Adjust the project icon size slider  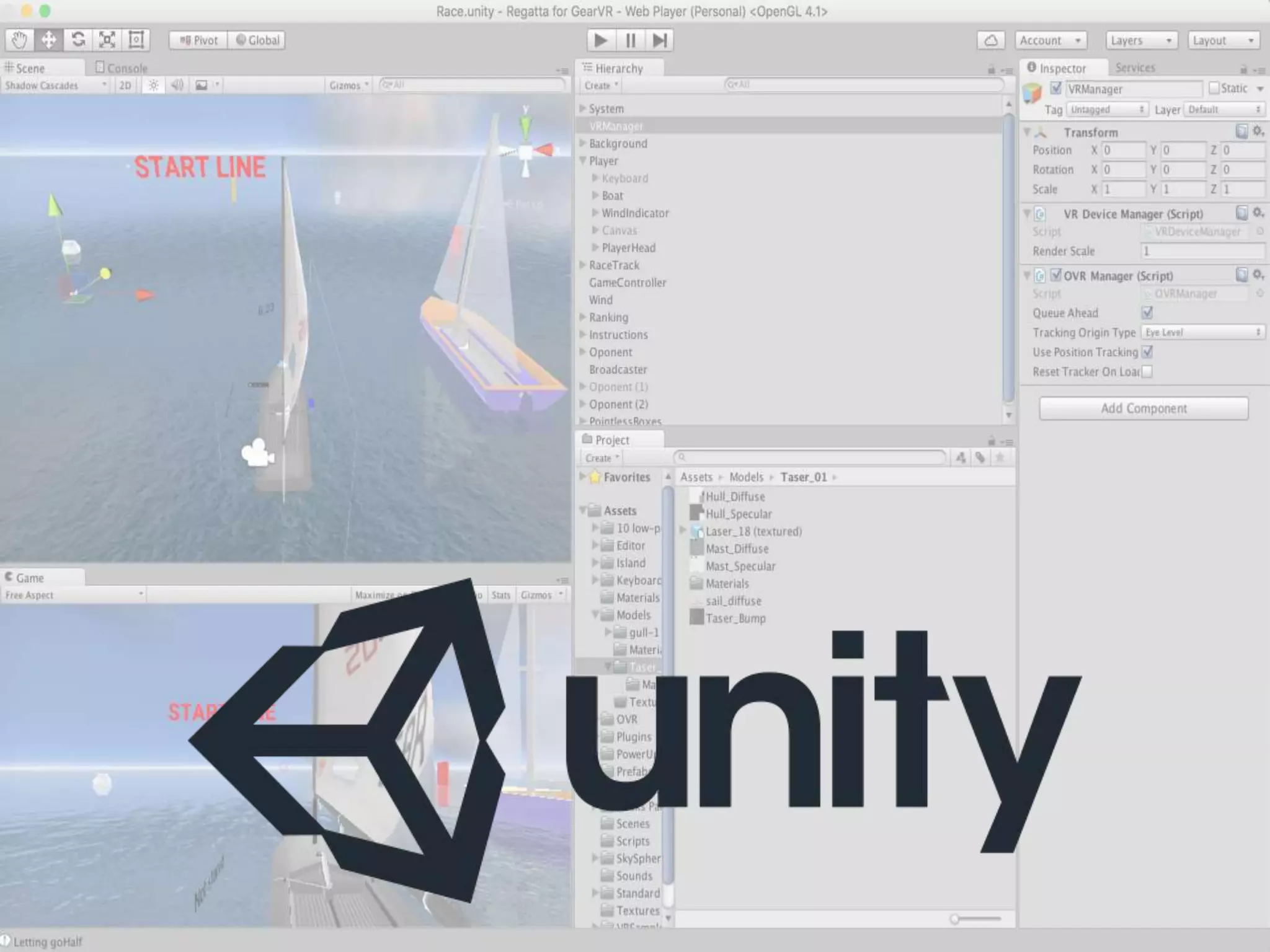point(956,919)
